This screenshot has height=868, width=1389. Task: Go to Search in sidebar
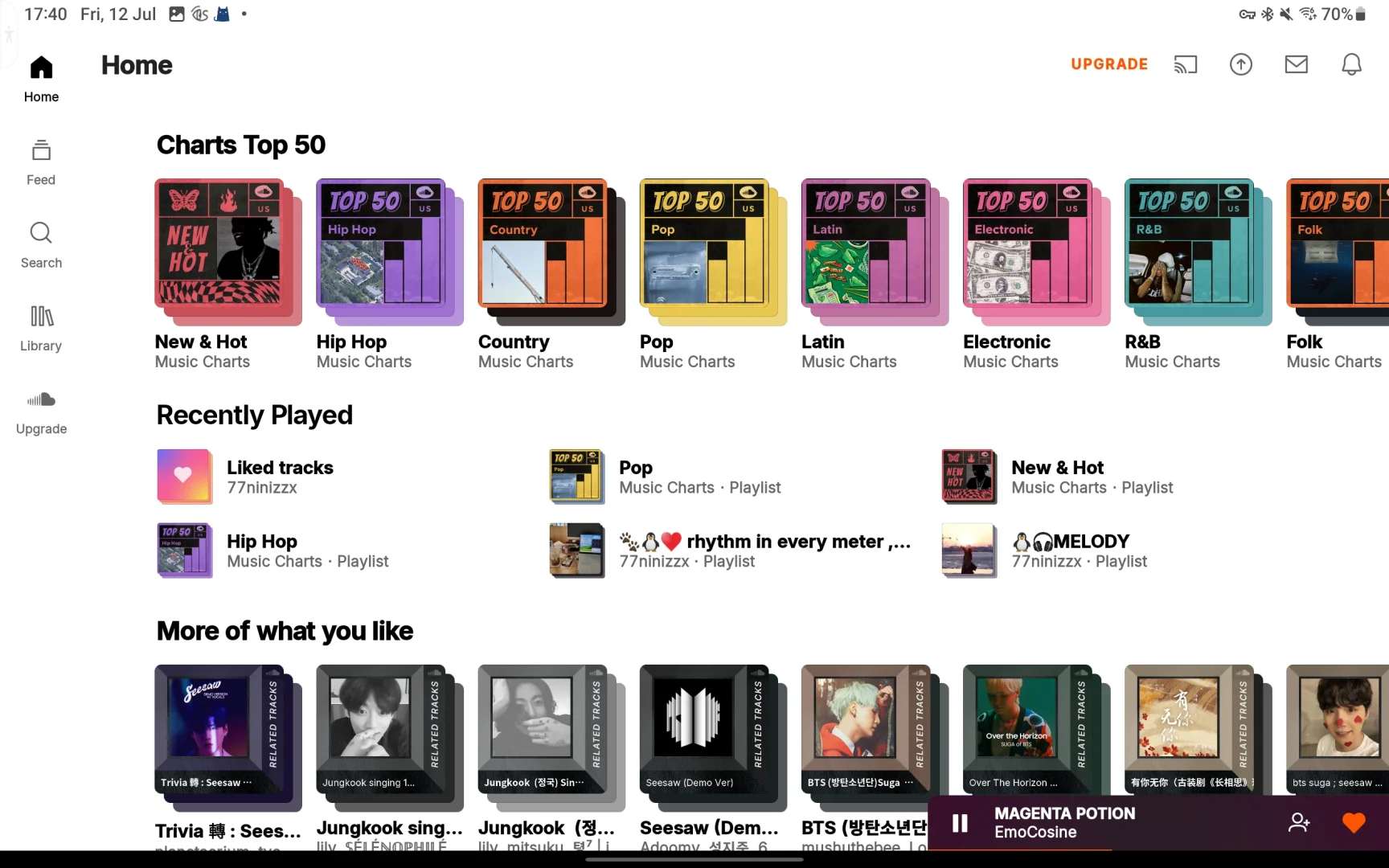[x=41, y=245]
